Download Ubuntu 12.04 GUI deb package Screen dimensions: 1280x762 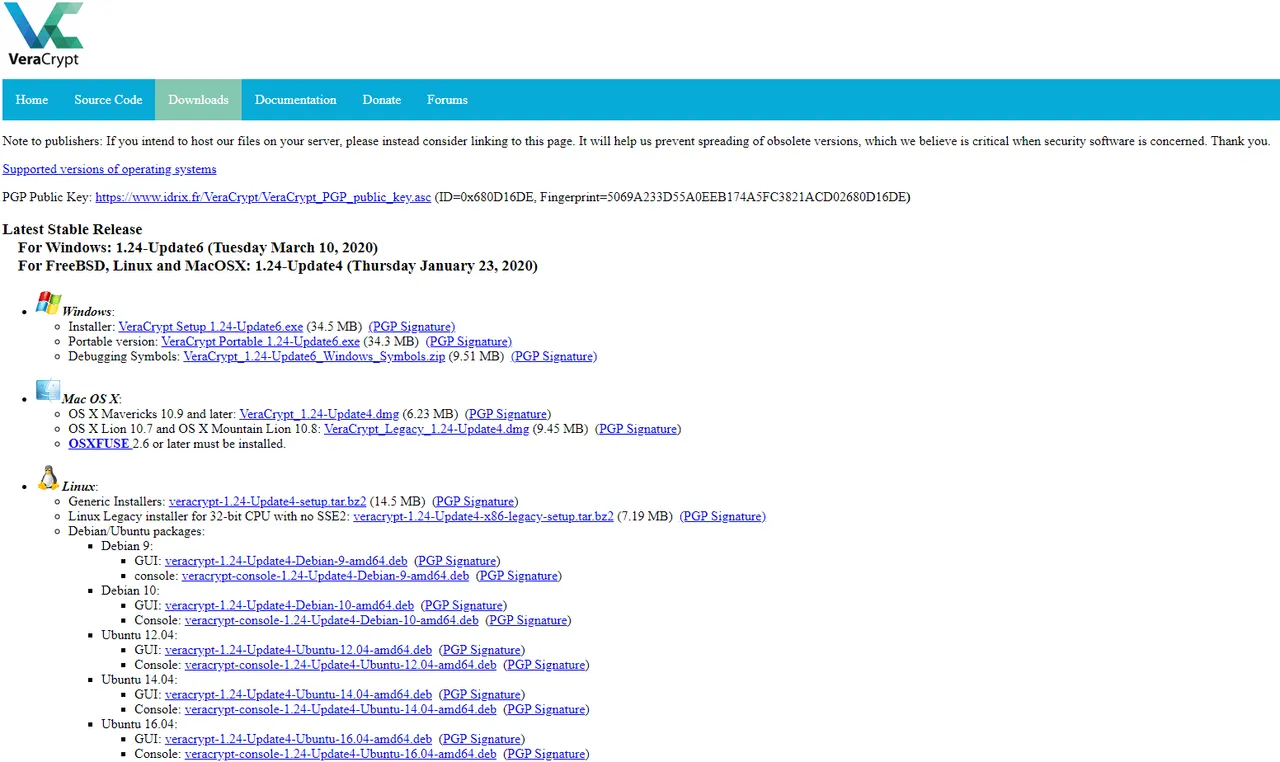[298, 650]
